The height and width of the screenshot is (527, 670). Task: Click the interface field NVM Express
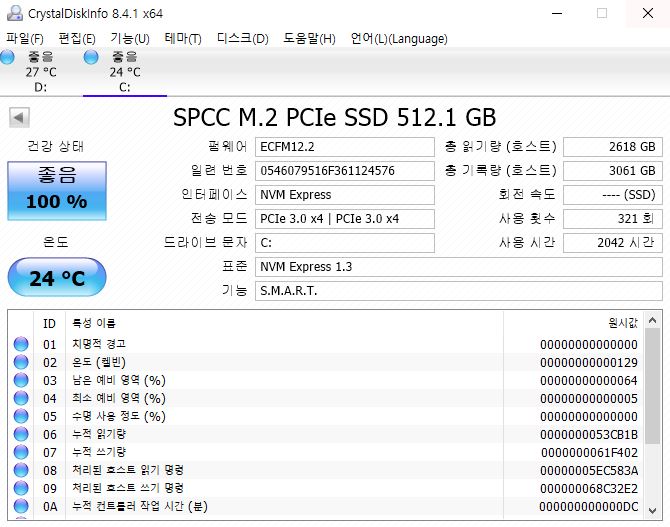345,195
